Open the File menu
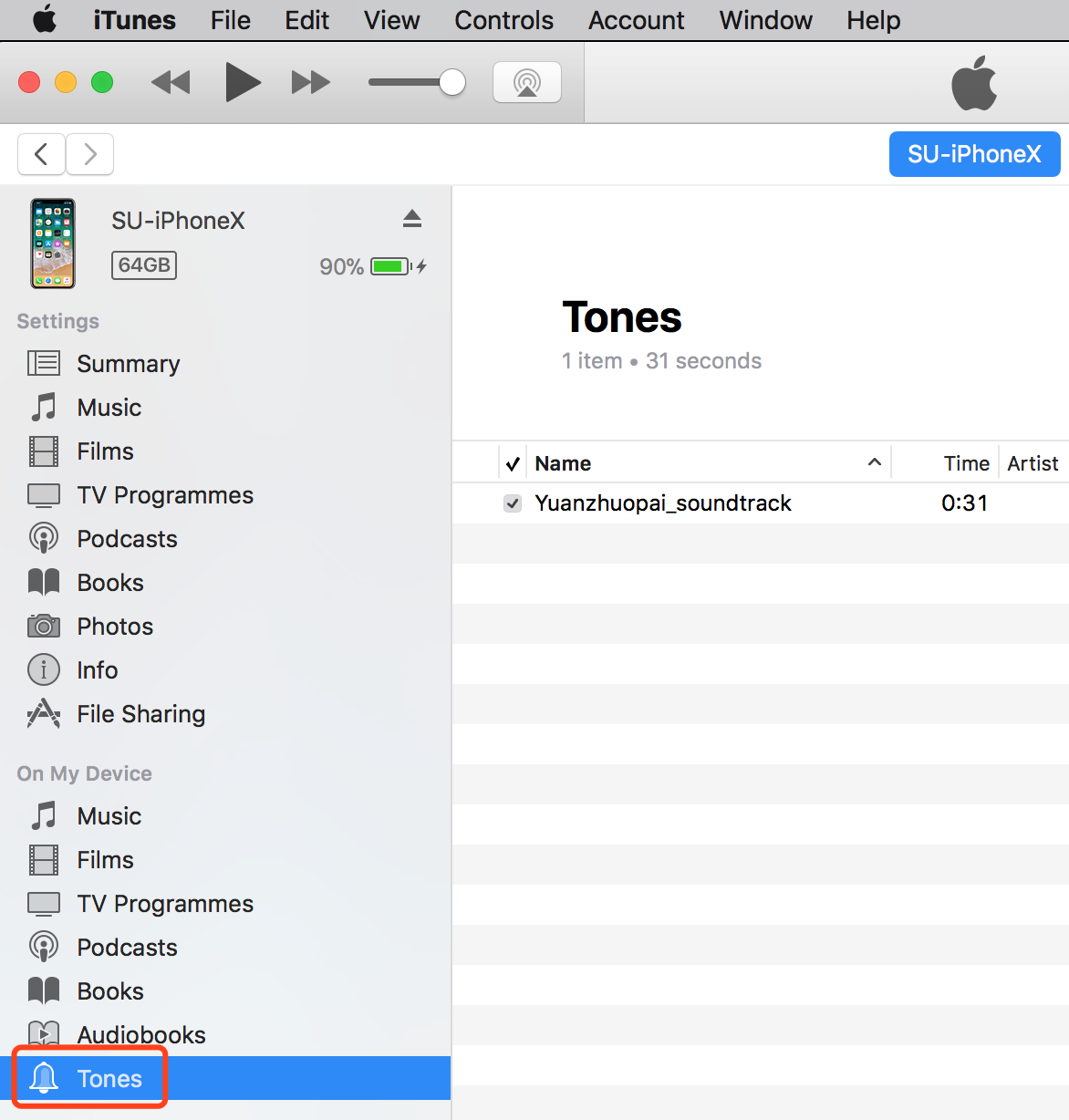 click(230, 20)
